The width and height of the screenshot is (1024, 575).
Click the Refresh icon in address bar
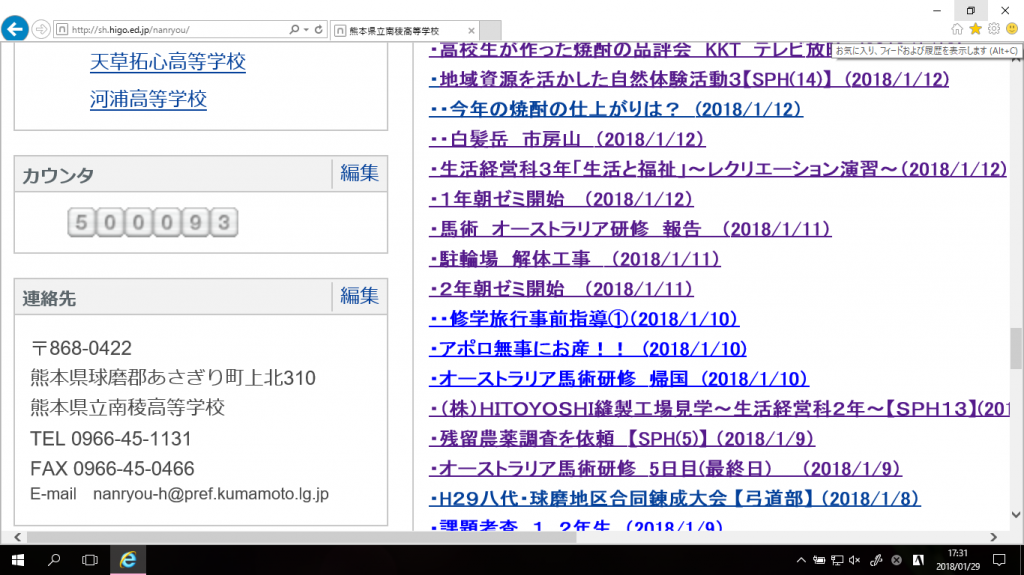[318, 30]
